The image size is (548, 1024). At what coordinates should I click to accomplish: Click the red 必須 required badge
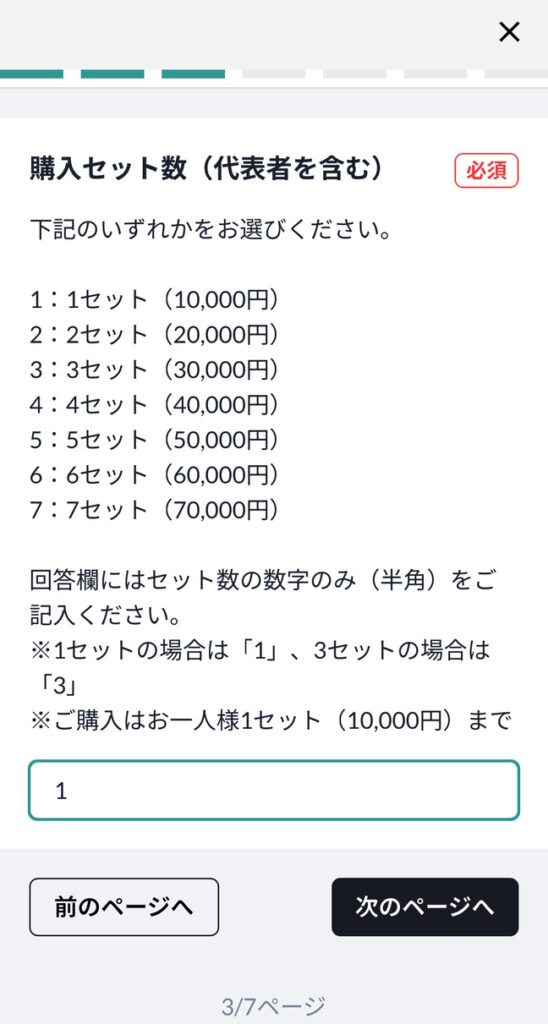(487, 170)
